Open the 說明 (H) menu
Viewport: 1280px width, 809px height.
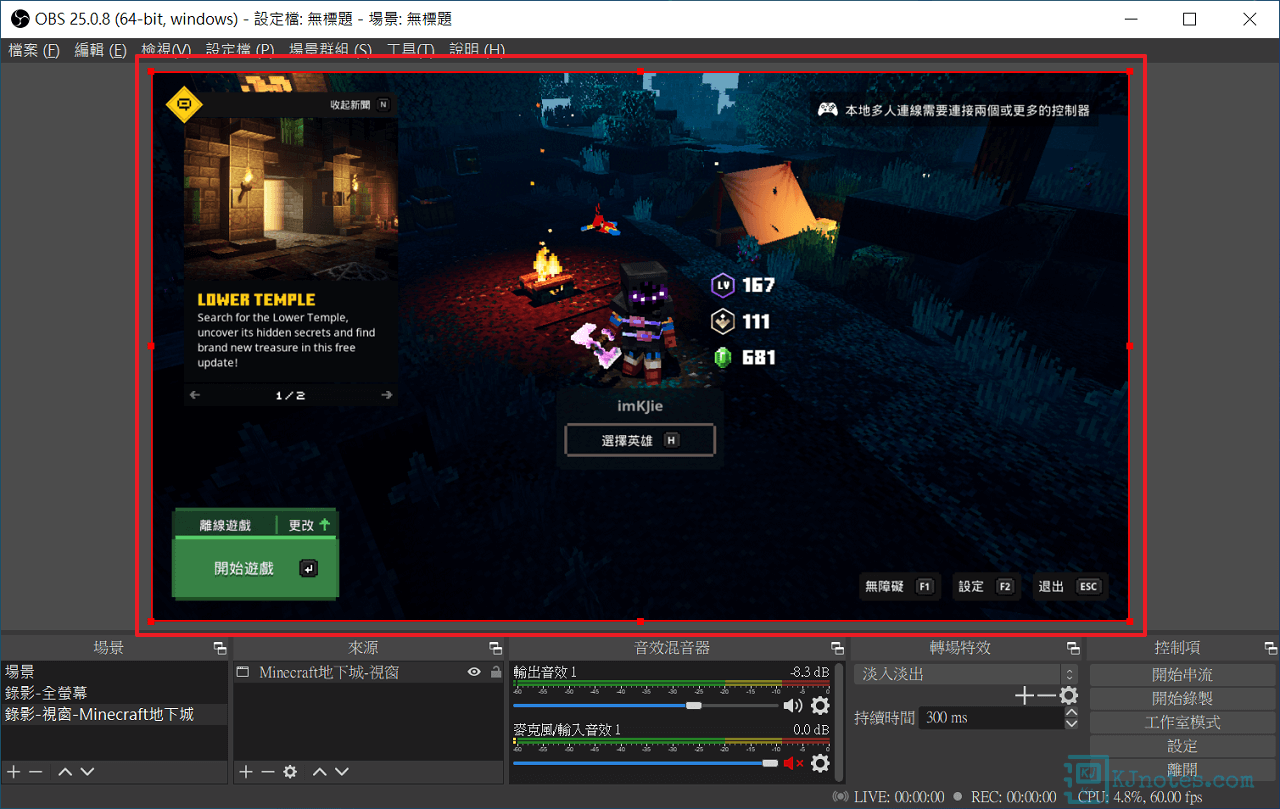click(x=477, y=50)
